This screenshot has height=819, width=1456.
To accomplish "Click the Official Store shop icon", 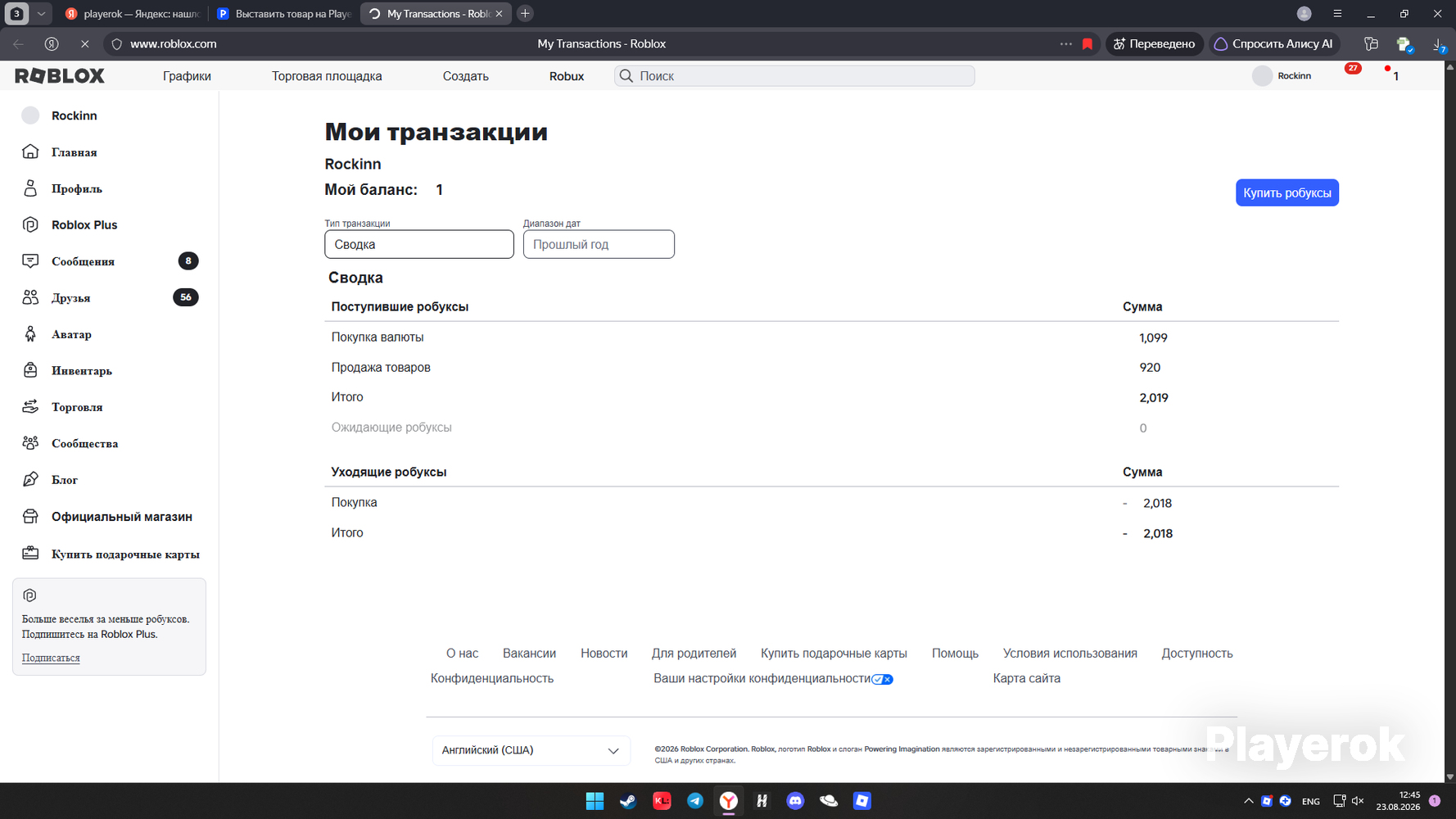I will pos(30,516).
